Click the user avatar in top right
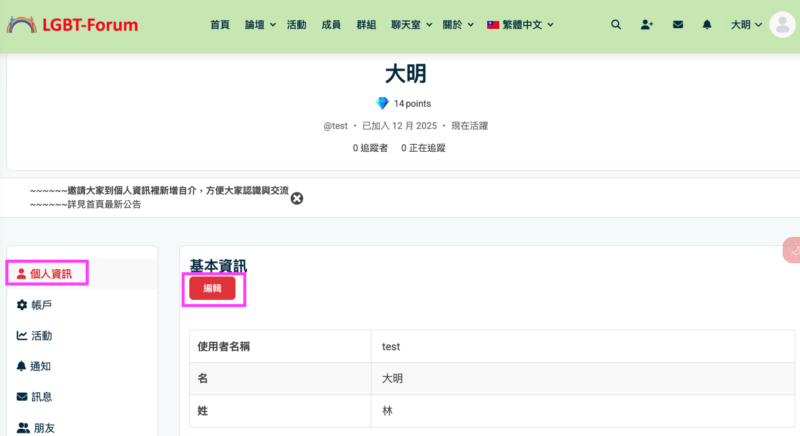Screen dimensions: 800x436 tap(782, 25)
